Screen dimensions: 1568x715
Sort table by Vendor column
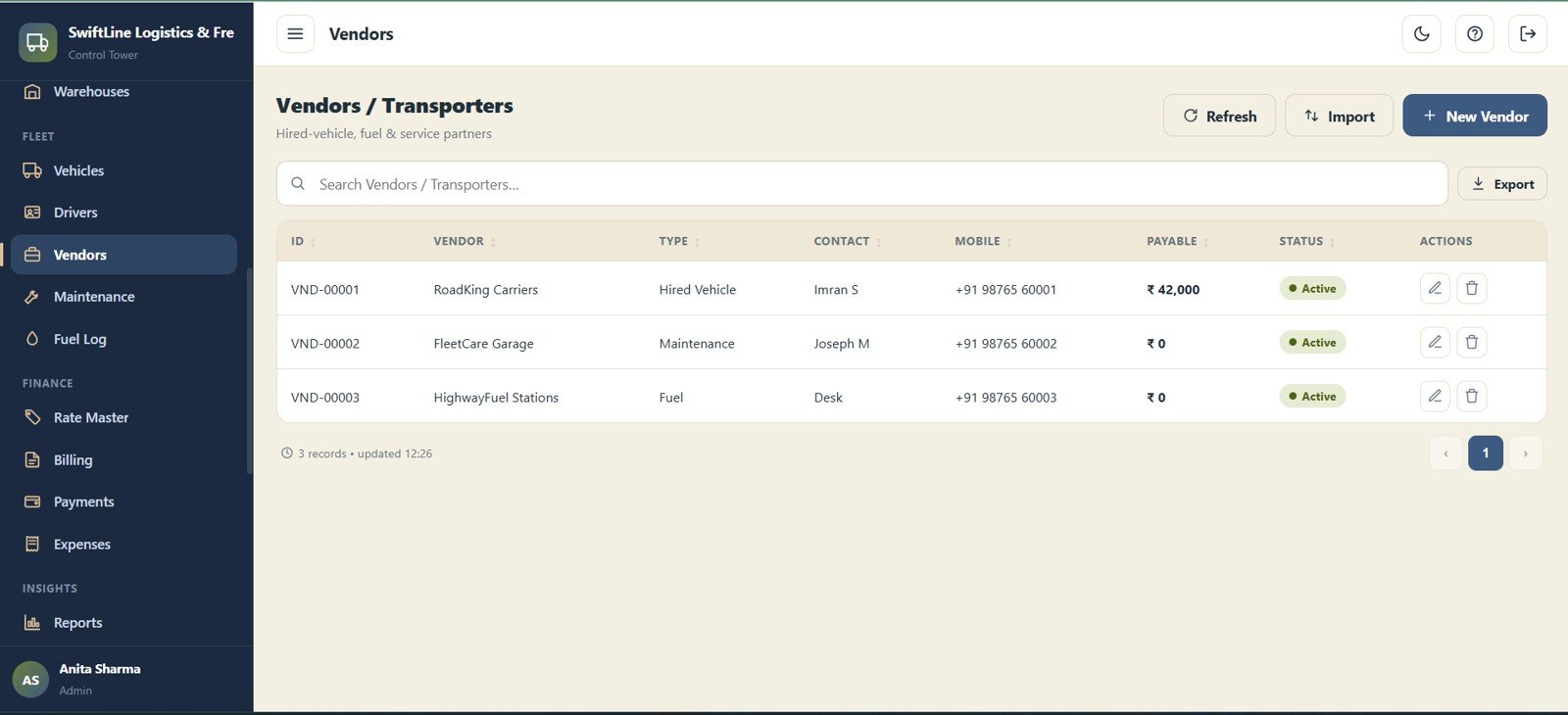465,241
